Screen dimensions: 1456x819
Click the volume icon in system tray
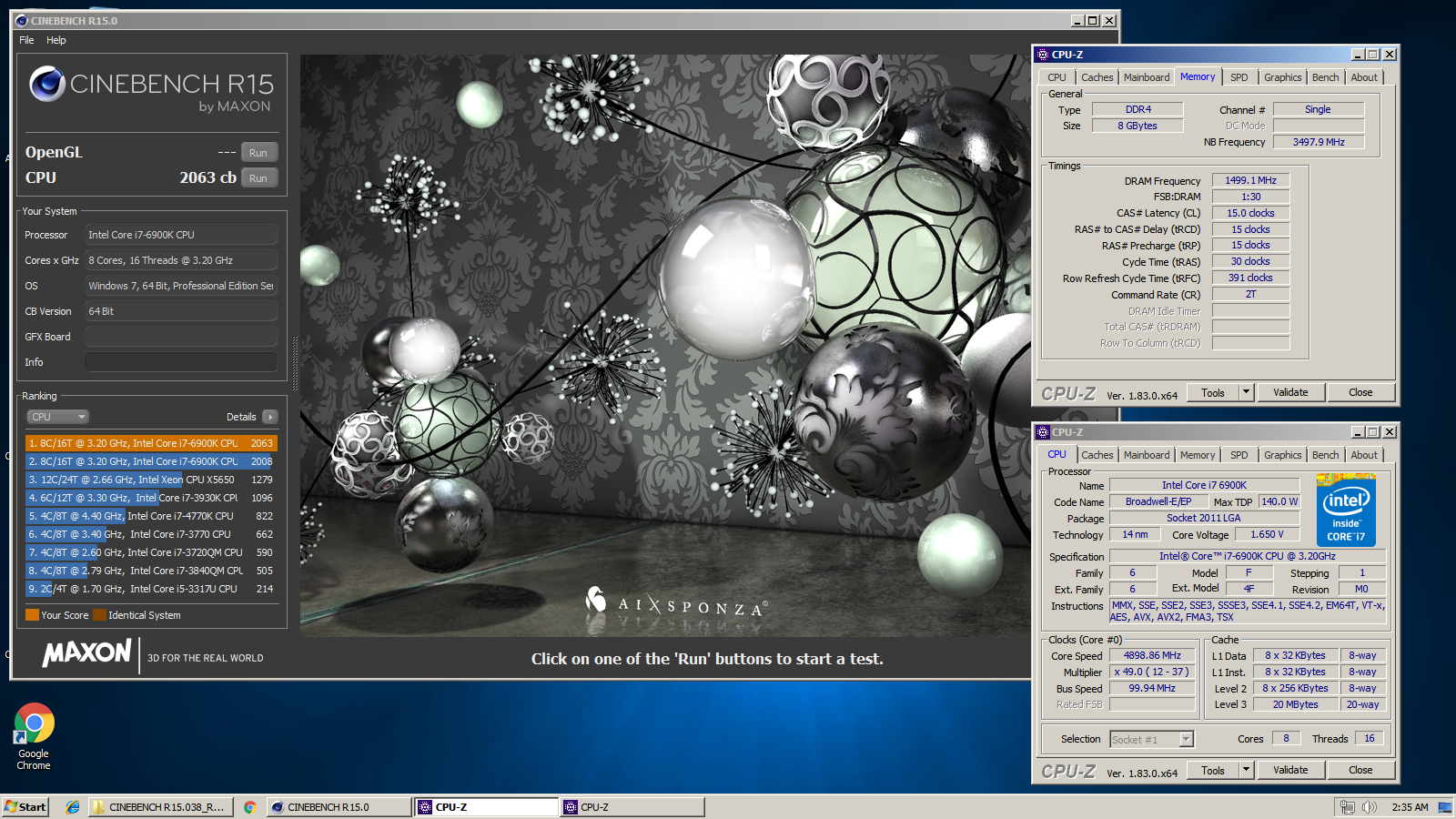pyautogui.click(x=1370, y=807)
